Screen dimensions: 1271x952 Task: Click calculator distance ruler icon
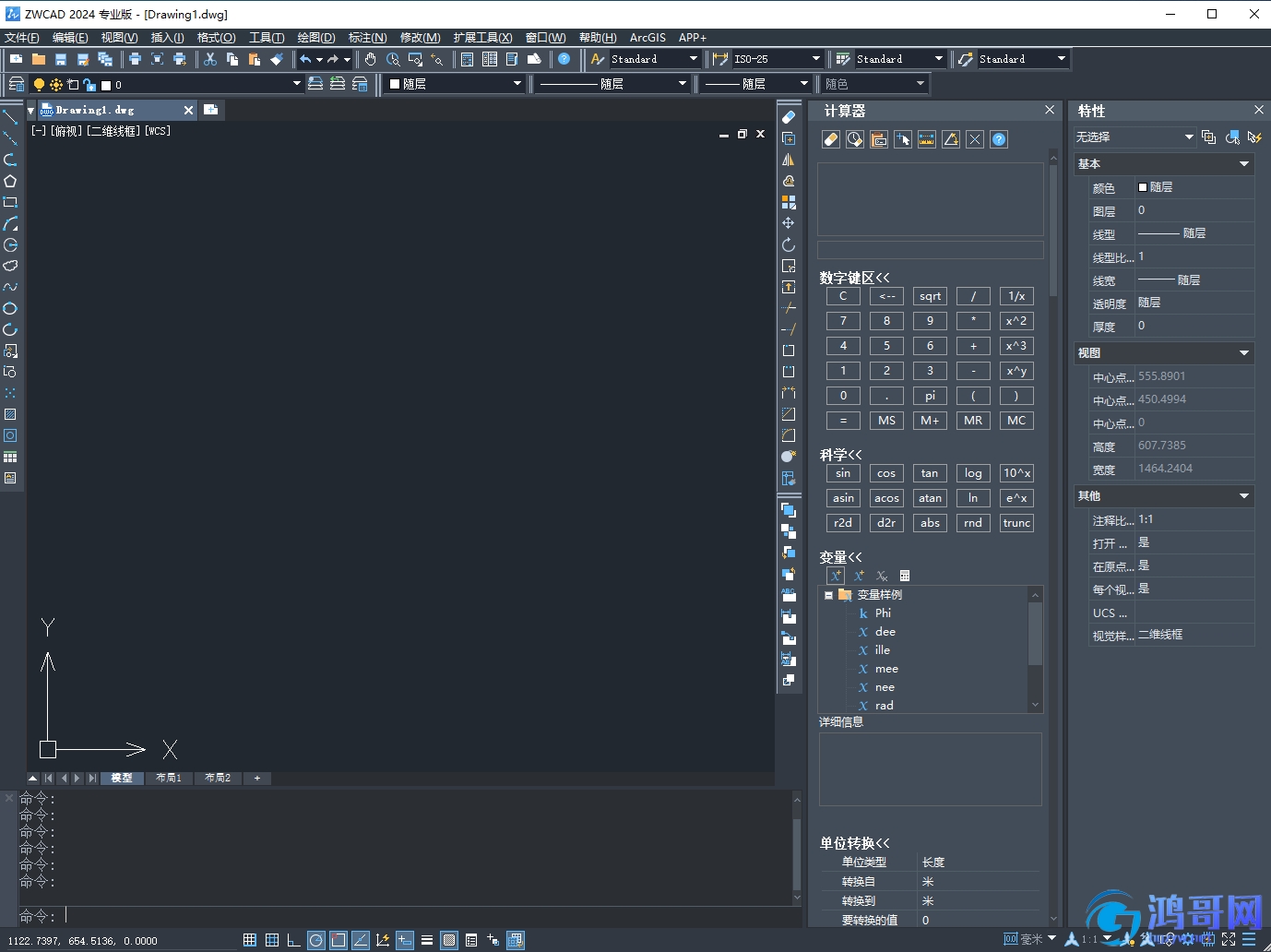[927, 139]
